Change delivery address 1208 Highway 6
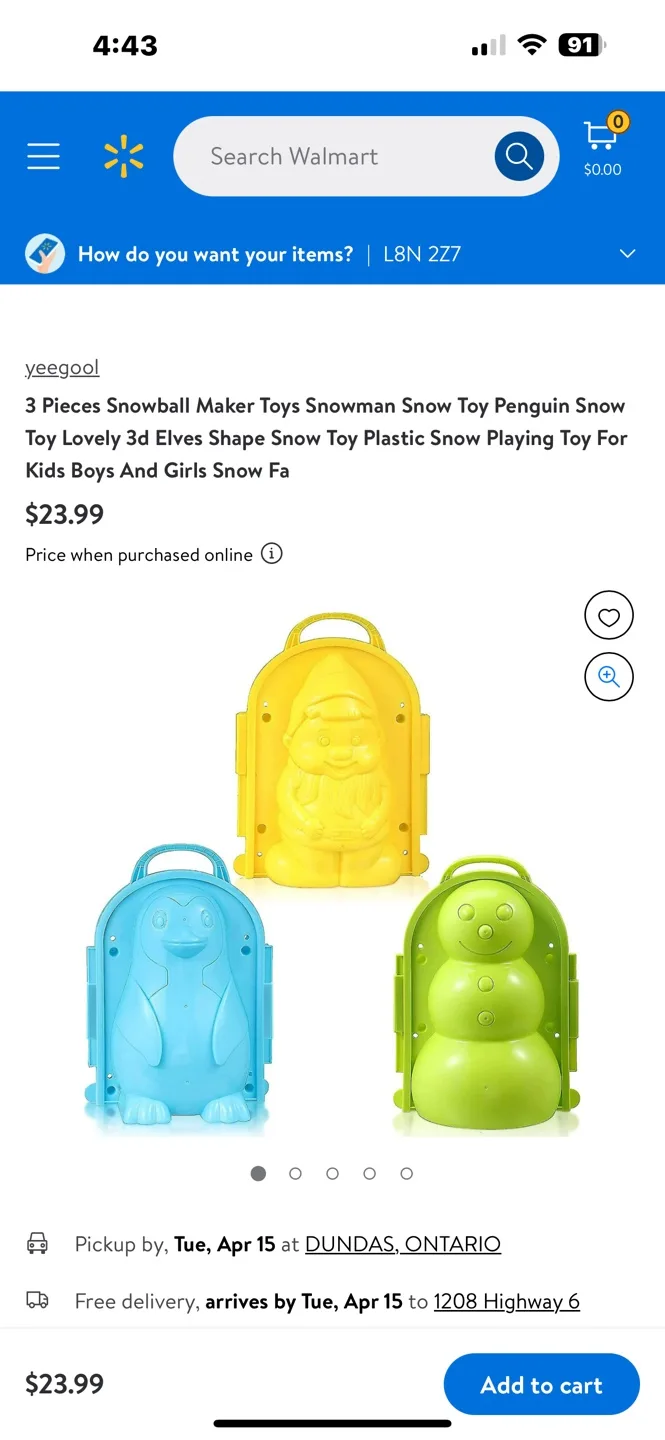The image size is (665, 1440). pyautogui.click(x=507, y=1301)
